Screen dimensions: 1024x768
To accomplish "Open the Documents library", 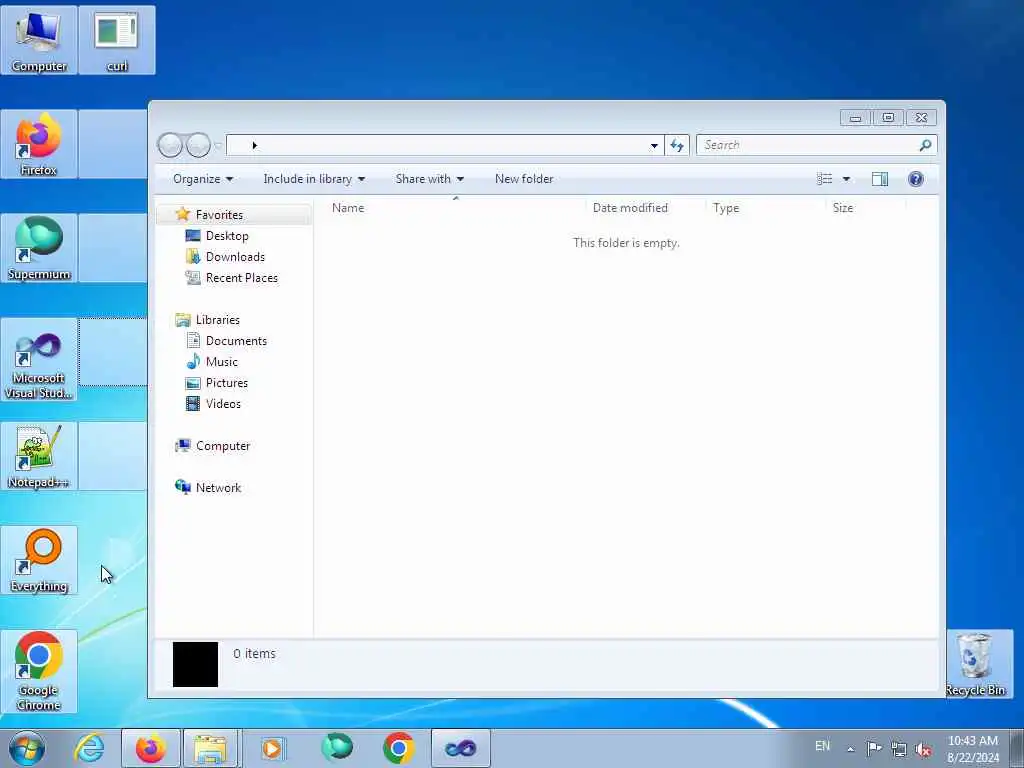I will tap(236, 341).
